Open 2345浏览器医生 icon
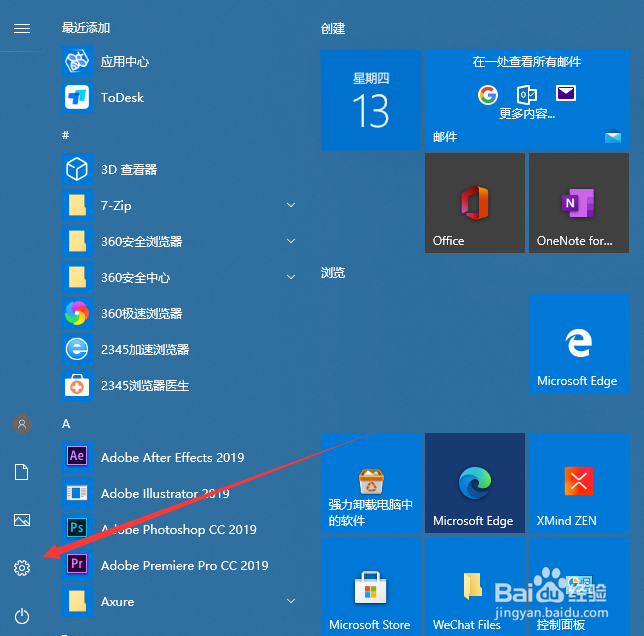 (77, 385)
